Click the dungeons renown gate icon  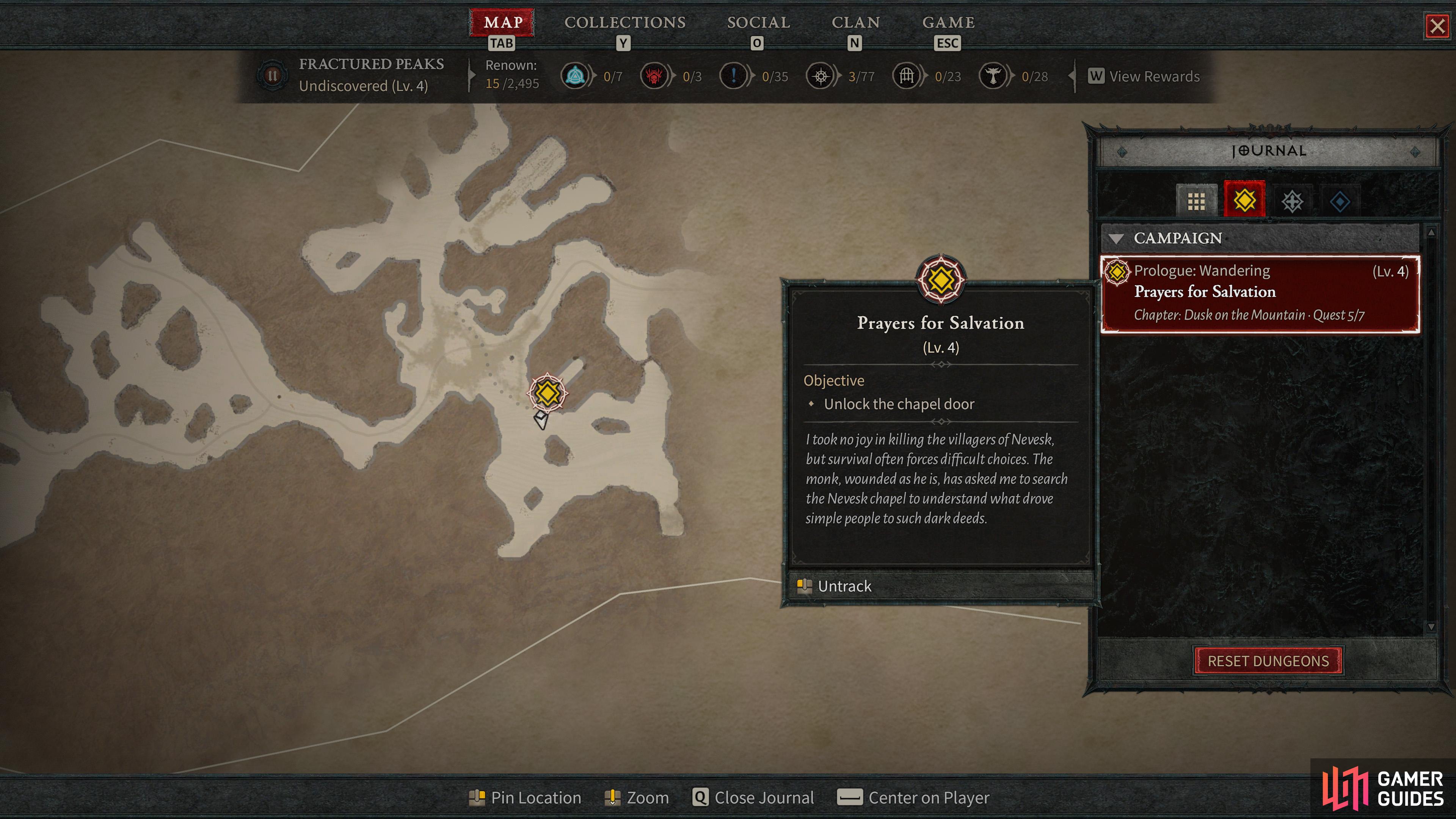tap(907, 76)
